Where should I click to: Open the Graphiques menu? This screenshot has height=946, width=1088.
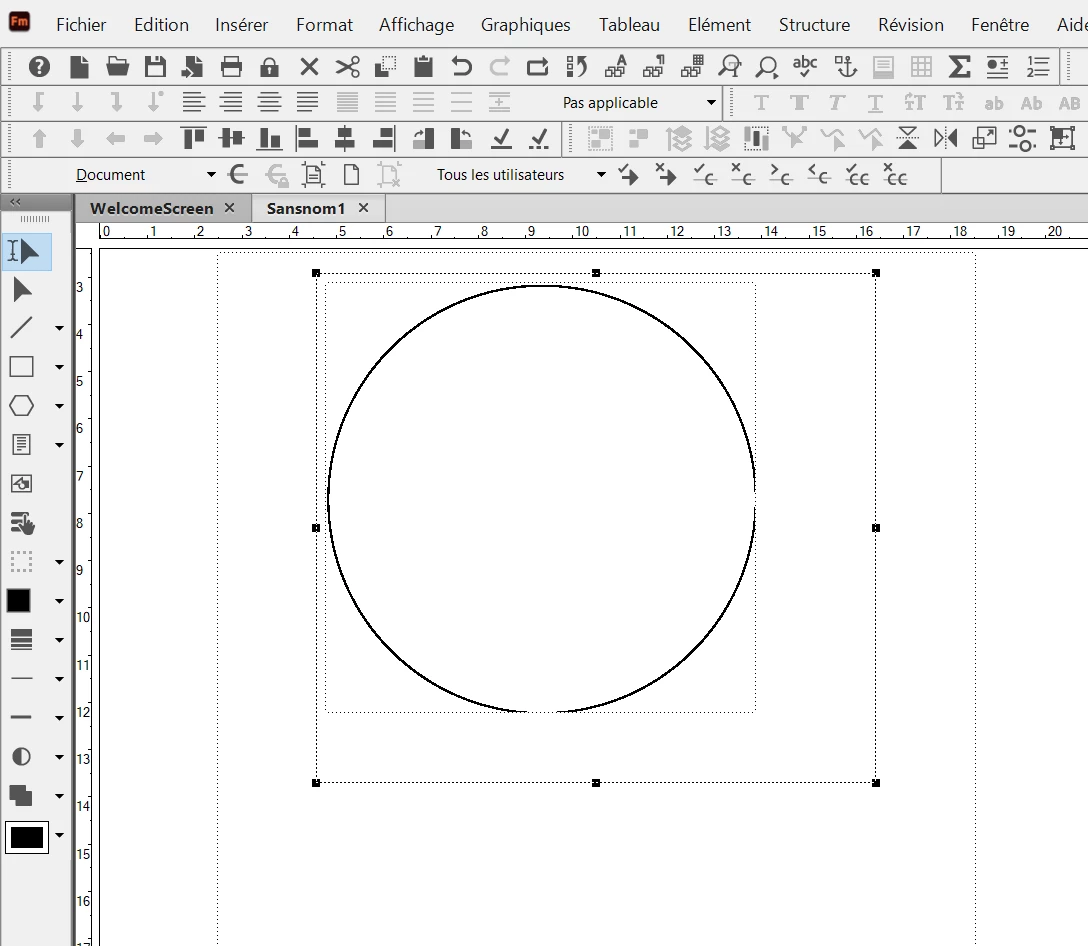525,25
